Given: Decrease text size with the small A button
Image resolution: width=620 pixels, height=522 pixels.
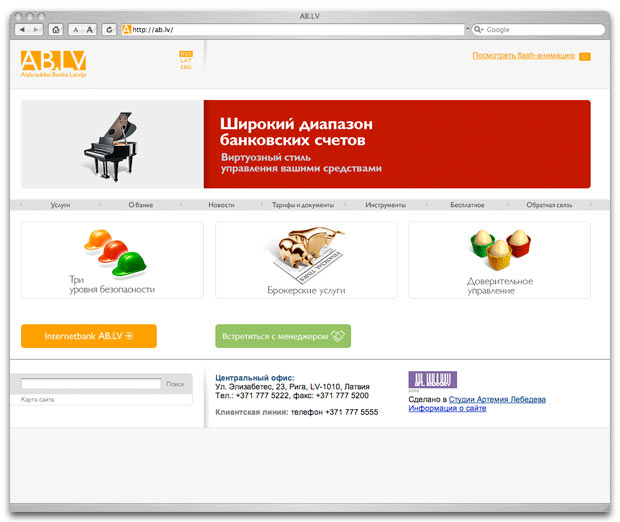Looking at the screenshot, I should tap(76, 30).
